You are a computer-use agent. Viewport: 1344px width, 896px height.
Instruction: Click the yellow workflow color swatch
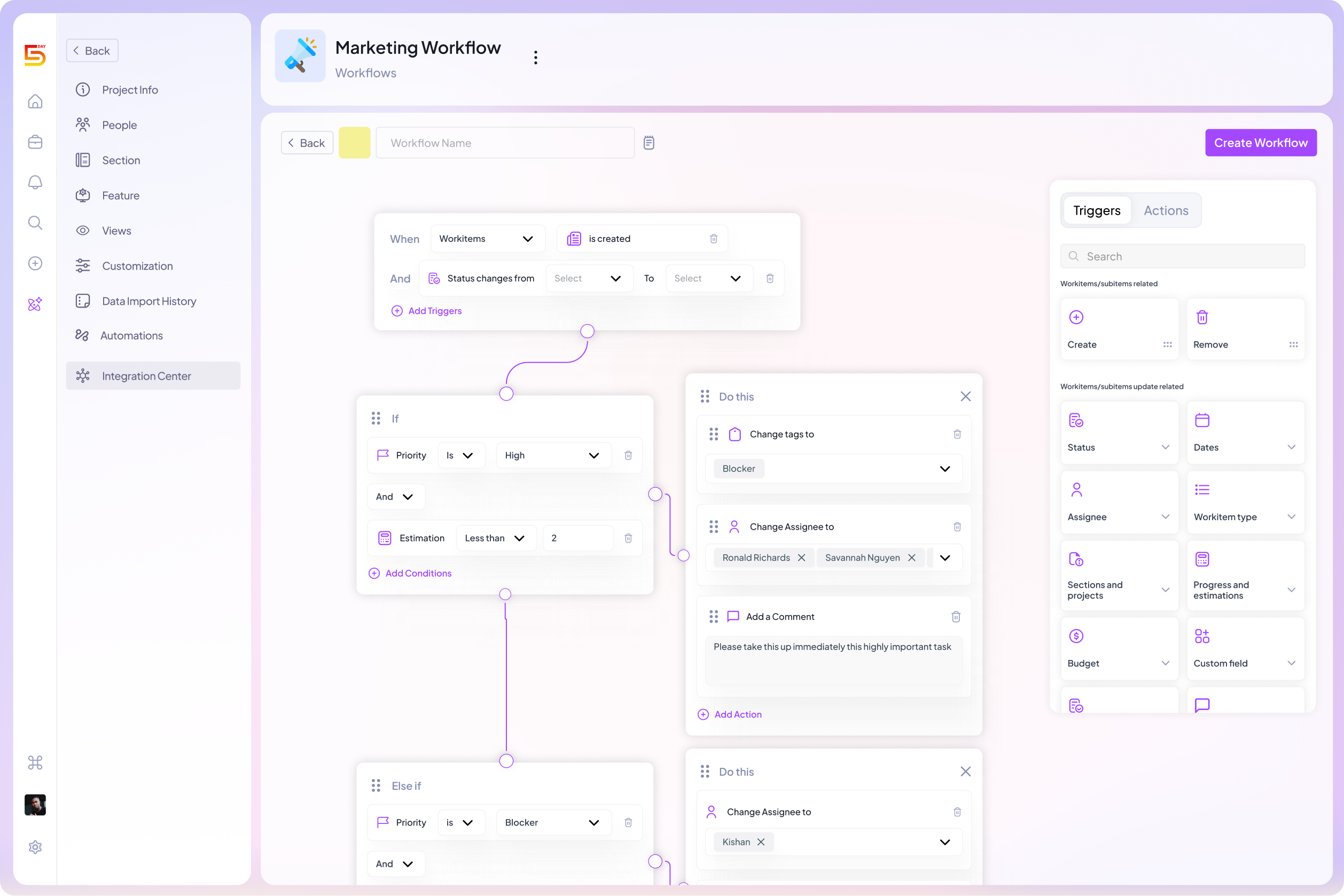[355, 143]
